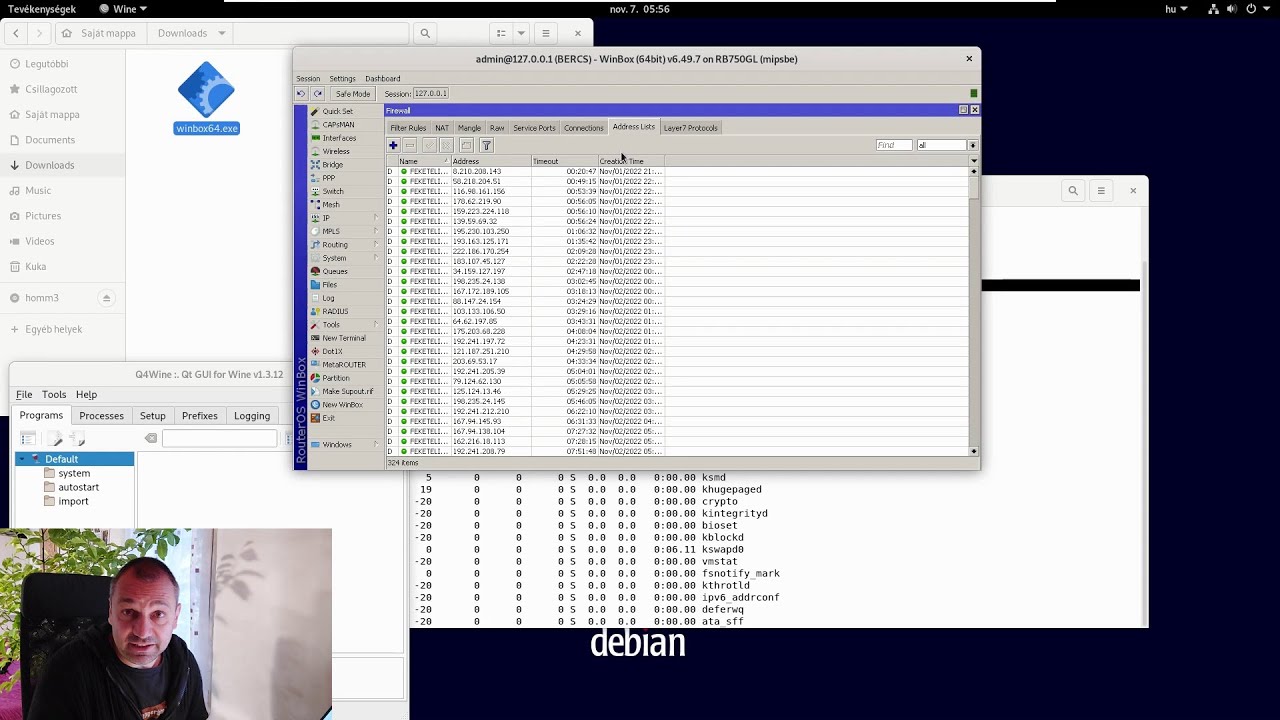Click the search icon in file manager

coord(425,33)
